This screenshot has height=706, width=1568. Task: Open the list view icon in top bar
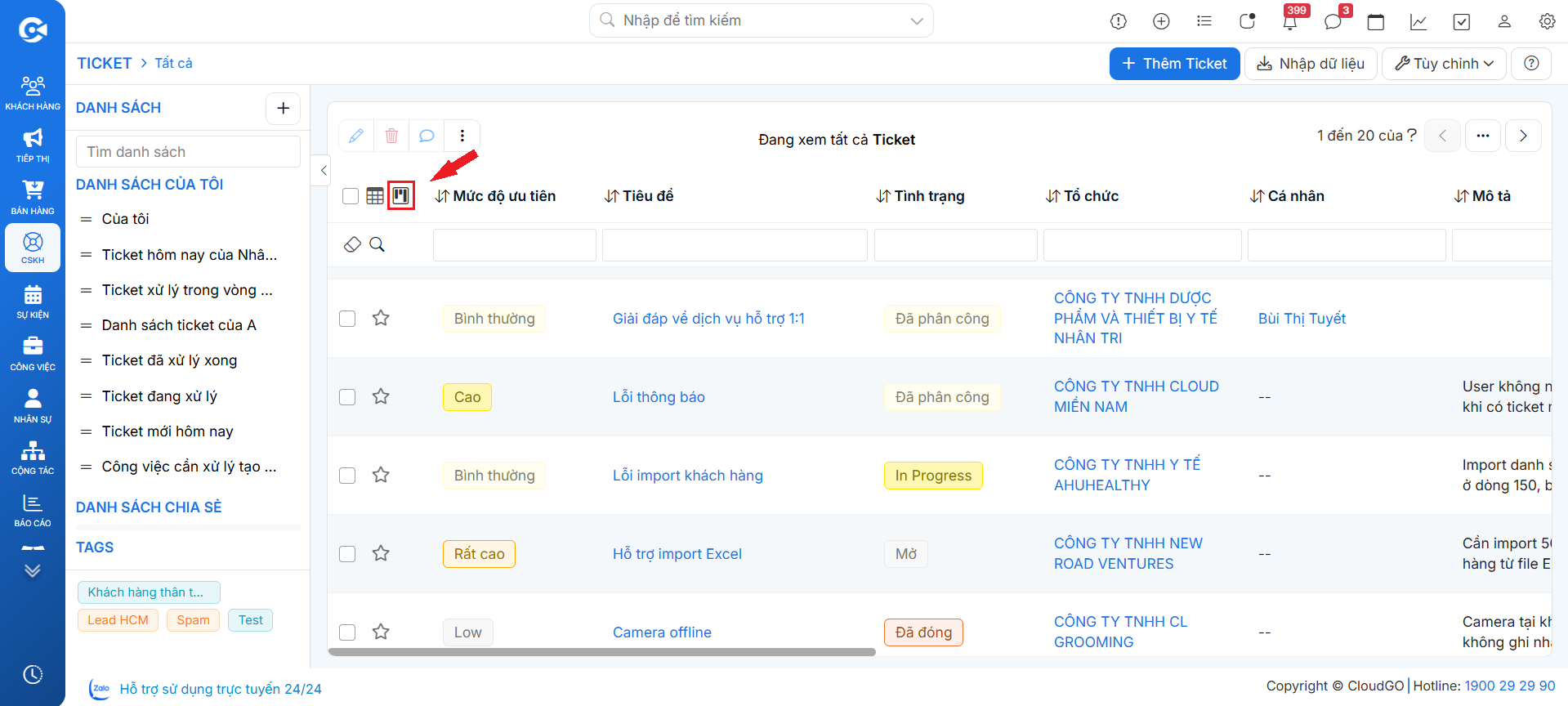[1204, 21]
